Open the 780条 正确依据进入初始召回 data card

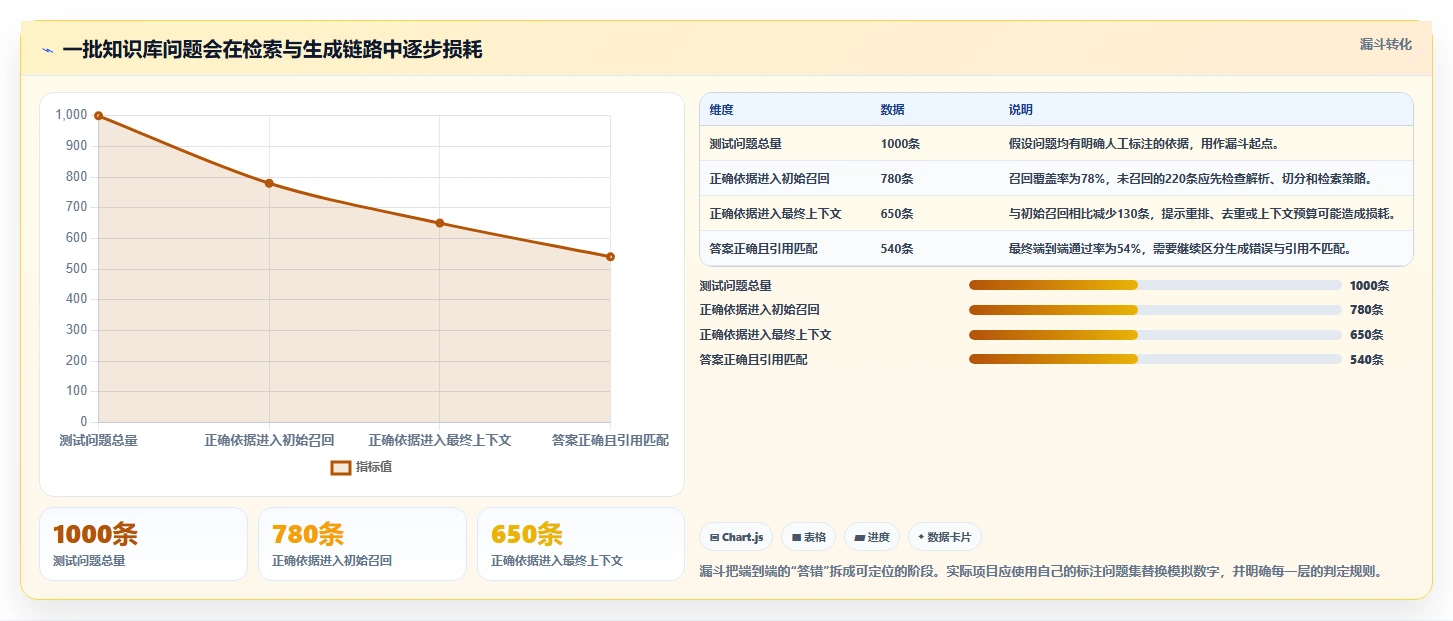362,544
